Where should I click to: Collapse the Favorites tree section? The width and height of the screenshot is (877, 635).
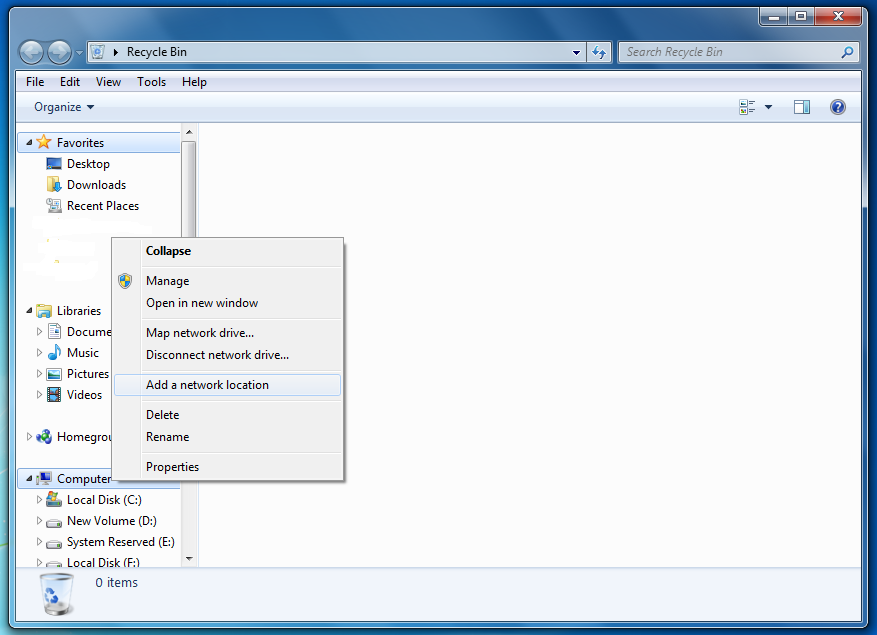[x=29, y=143]
